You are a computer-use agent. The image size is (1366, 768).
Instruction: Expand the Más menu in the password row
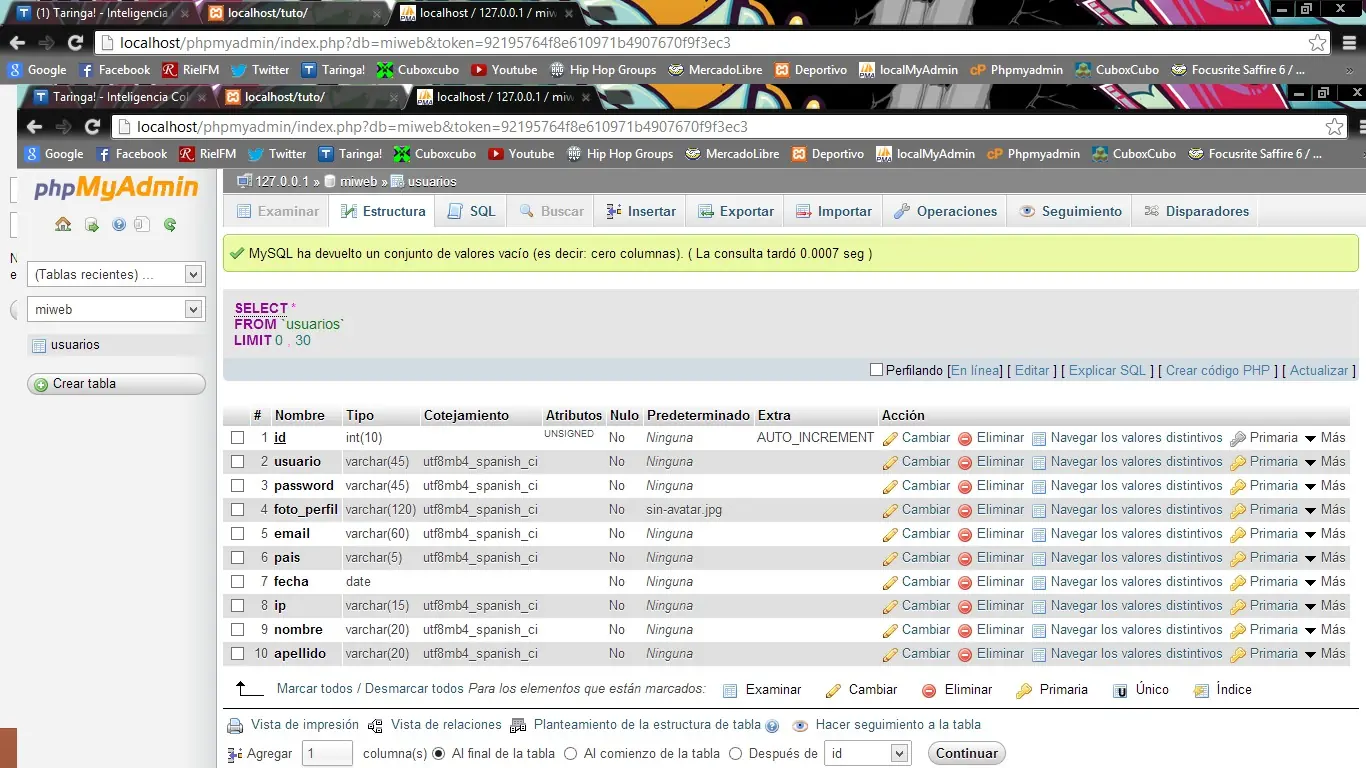tap(1325, 486)
